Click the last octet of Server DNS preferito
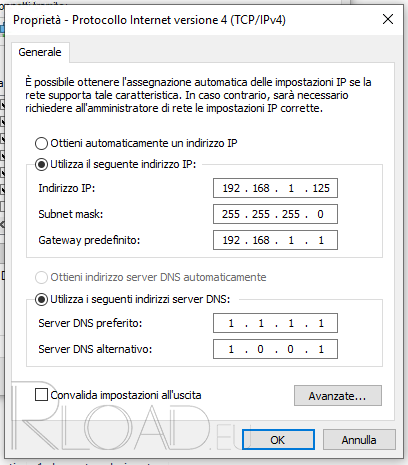The image size is (408, 465). coord(321,323)
